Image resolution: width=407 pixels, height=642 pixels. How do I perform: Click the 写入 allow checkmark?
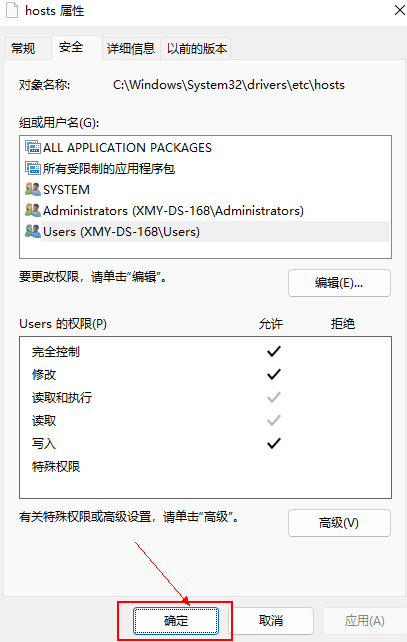(x=274, y=443)
